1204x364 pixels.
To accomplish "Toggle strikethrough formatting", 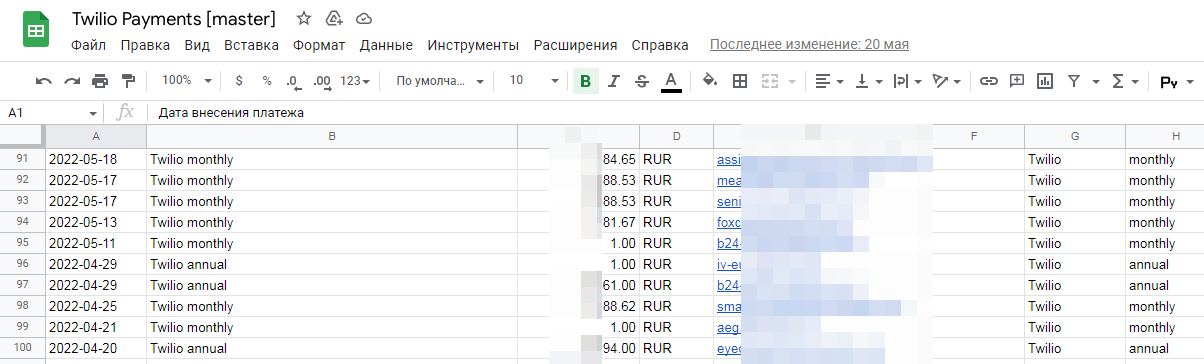I will tap(642, 81).
